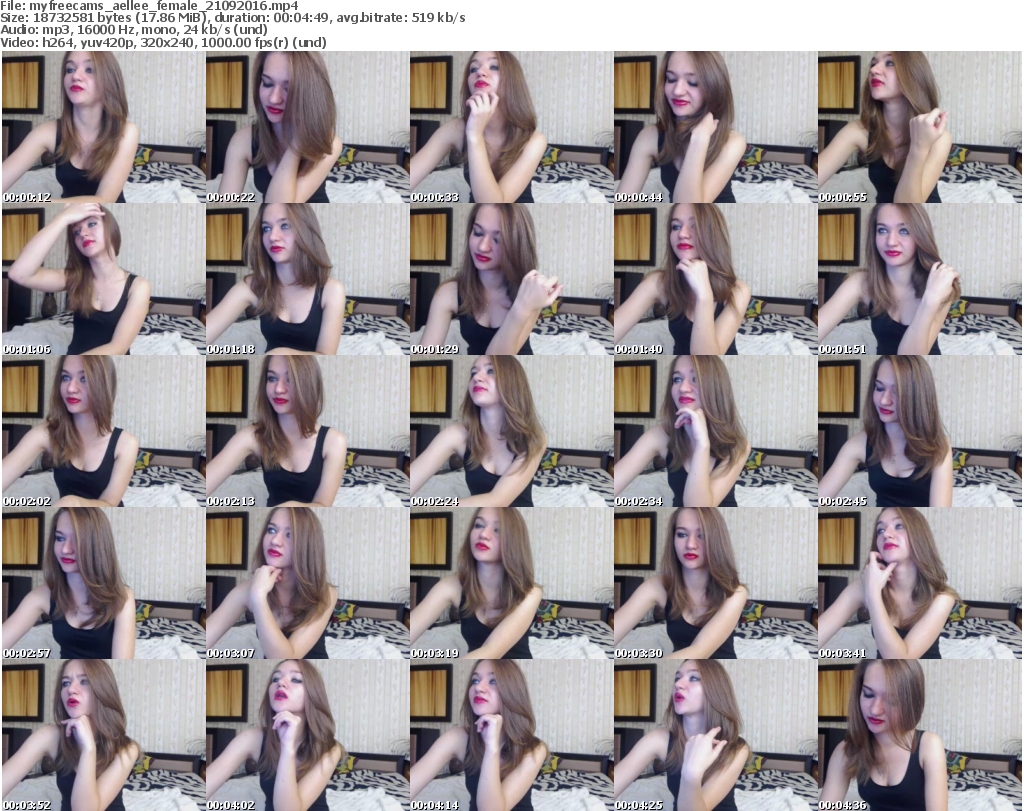Open the frame timestamped 00:01:40

coord(715,280)
